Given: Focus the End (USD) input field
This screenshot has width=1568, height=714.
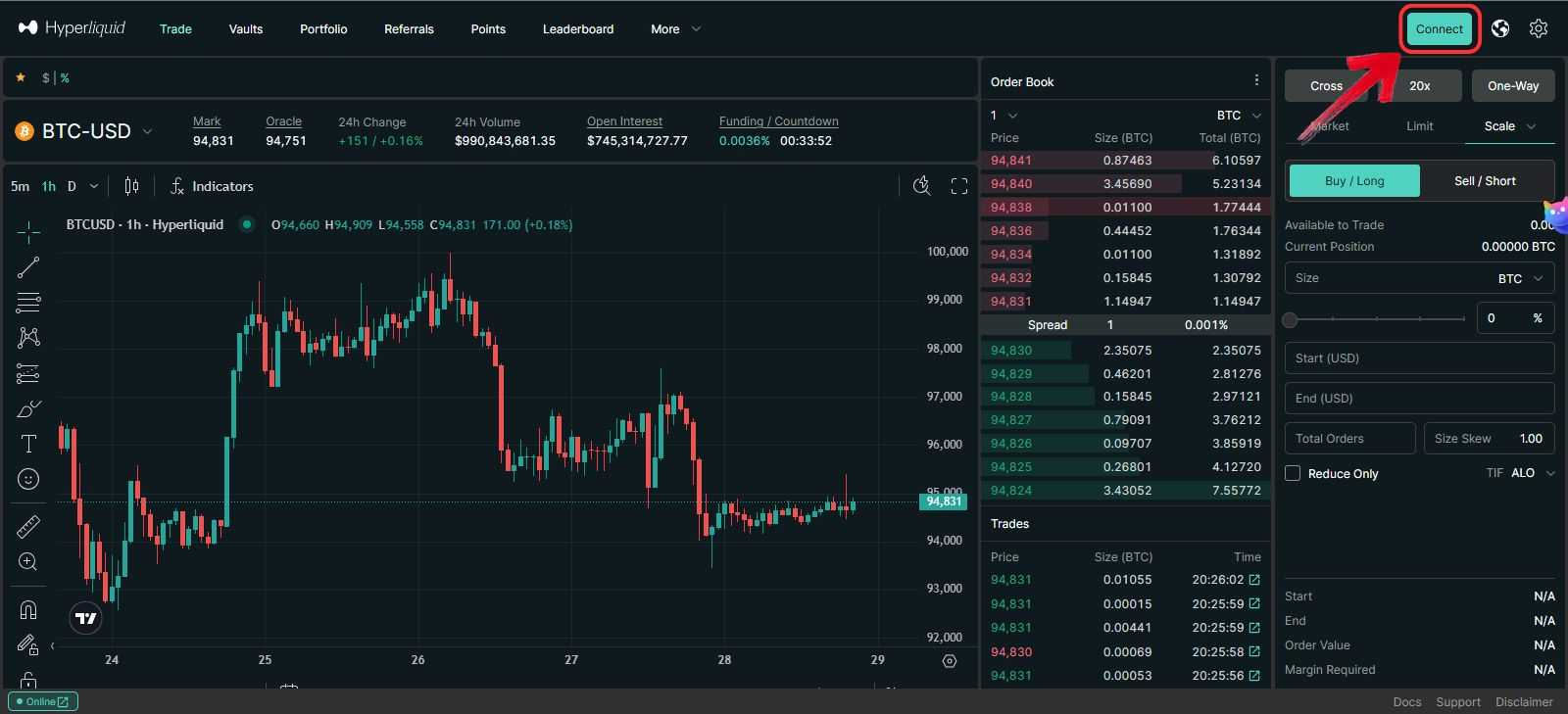Looking at the screenshot, I should 1419,398.
